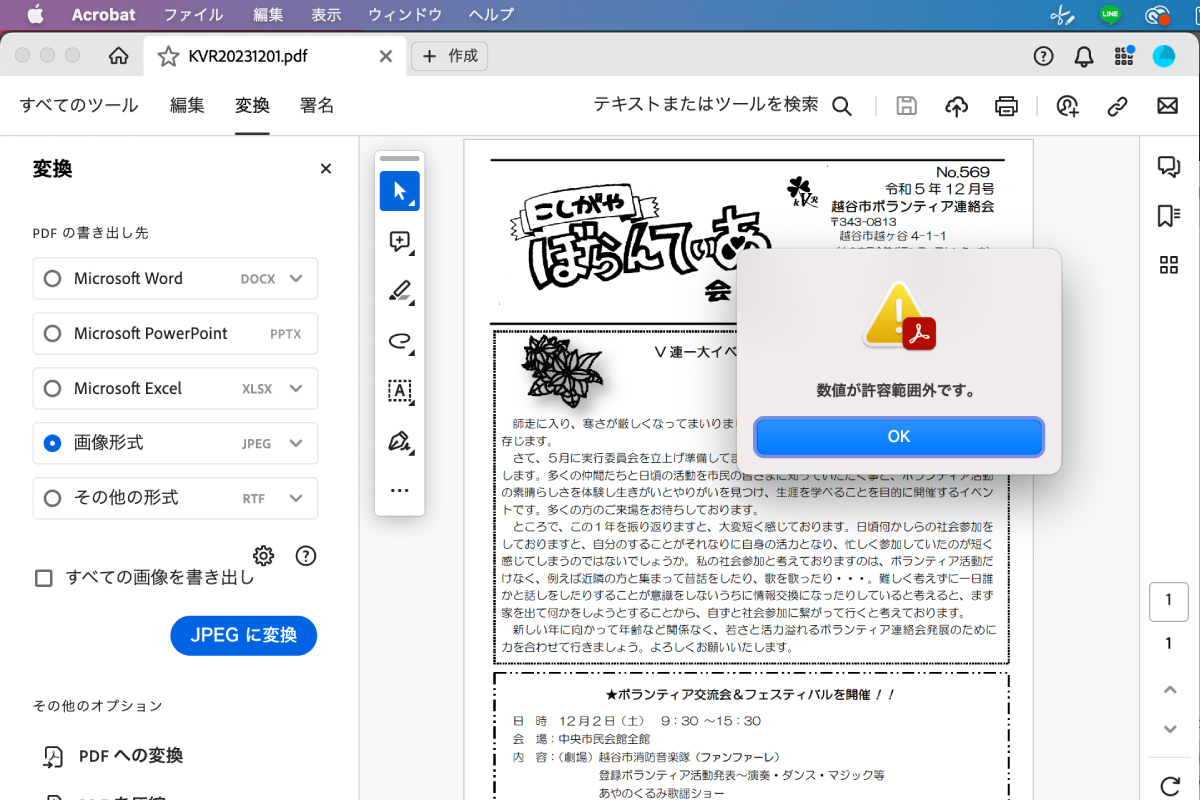The height and width of the screenshot is (800, 1200).
Task: Select the freehand draw tool
Action: (x=400, y=341)
